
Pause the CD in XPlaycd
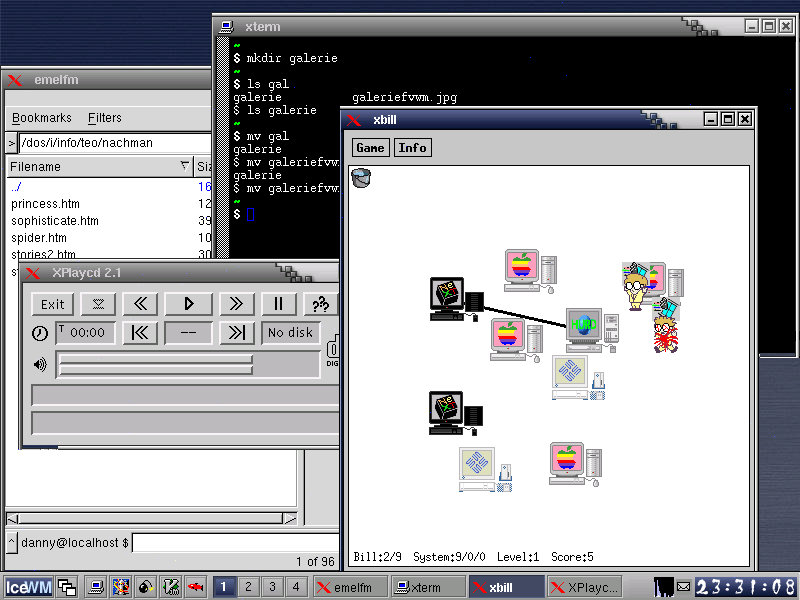tap(279, 304)
